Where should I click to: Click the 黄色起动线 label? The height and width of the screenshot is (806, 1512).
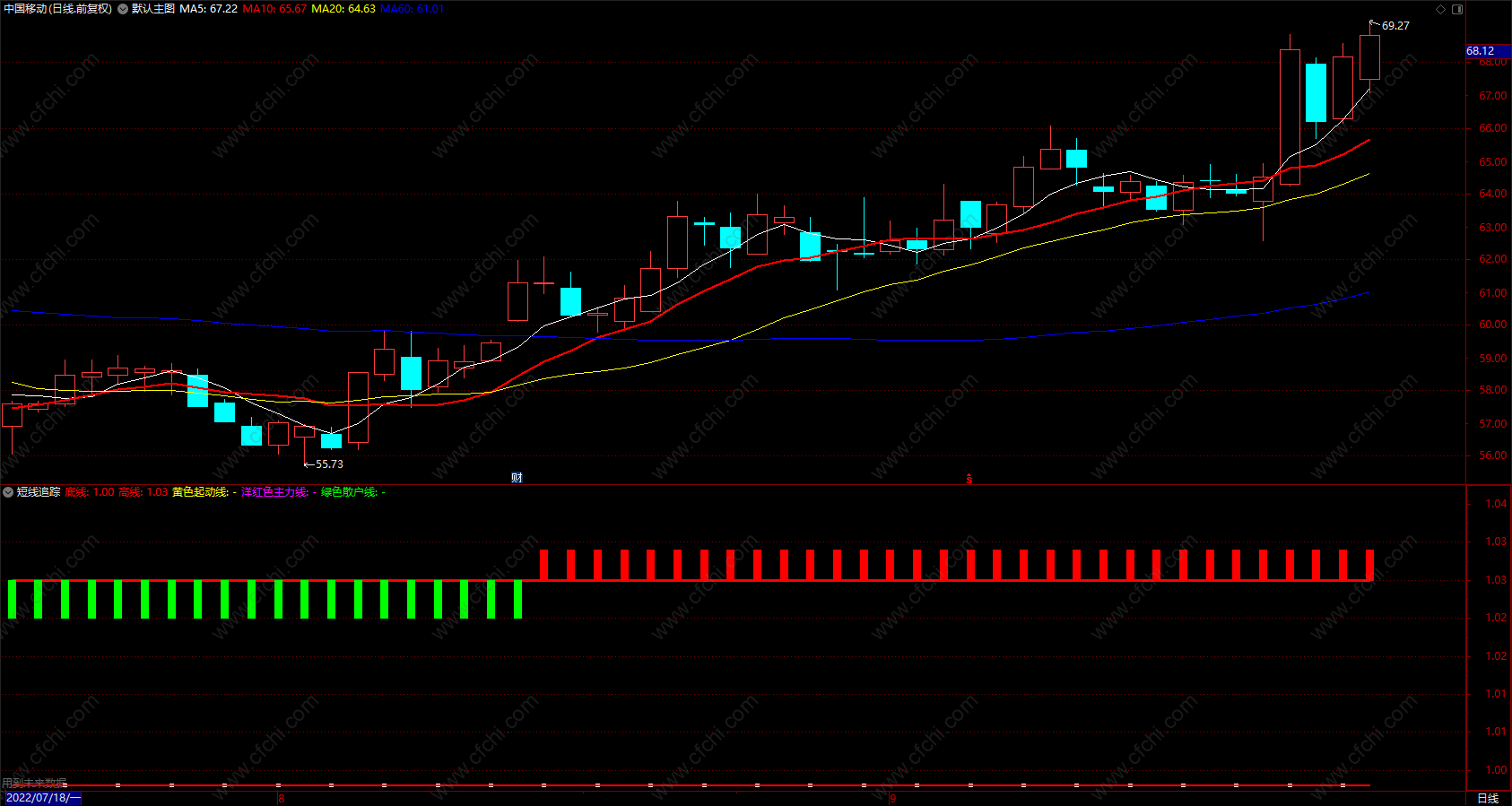pos(200,492)
